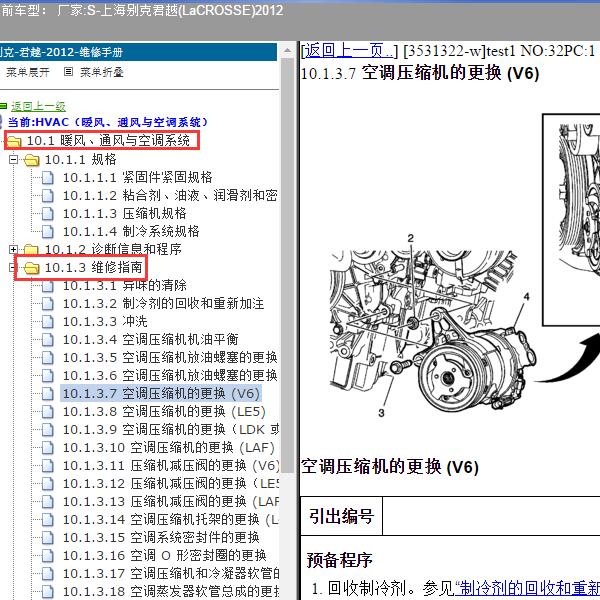Click page icon of 10.1.3.15 空调系统密封件
The height and width of the screenshot is (600, 600).
coord(47,538)
